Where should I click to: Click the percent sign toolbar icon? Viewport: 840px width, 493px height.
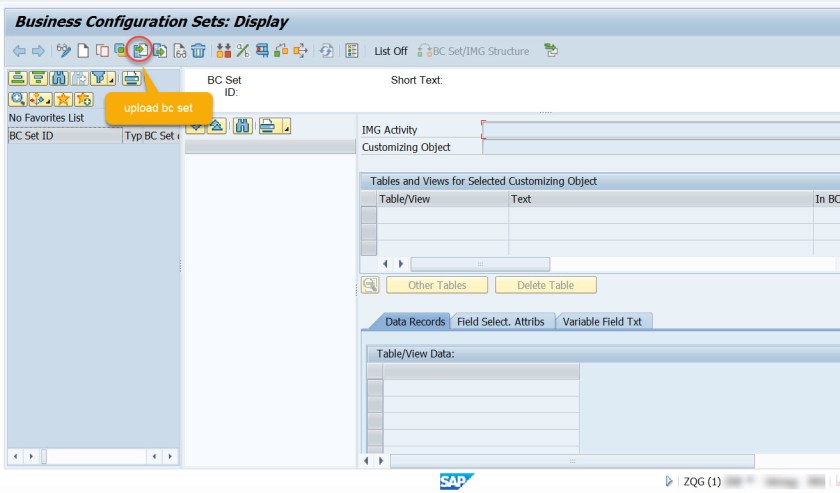pyautogui.click(x=242, y=51)
